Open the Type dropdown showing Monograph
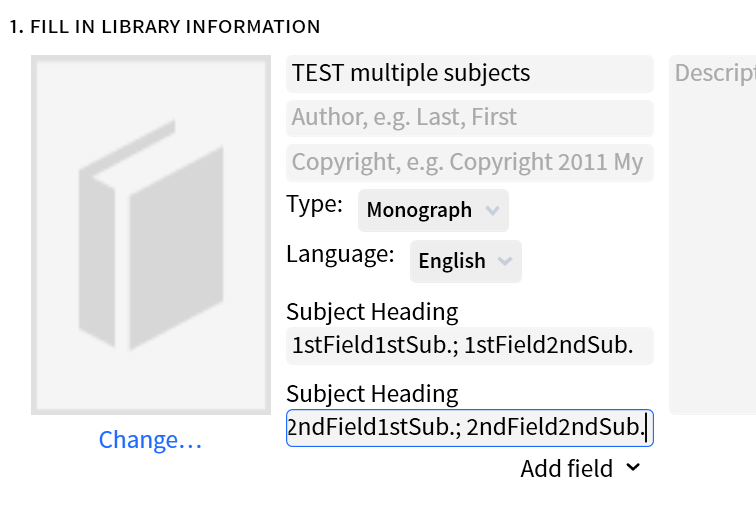This screenshot has height=509, width=756. 433,210
